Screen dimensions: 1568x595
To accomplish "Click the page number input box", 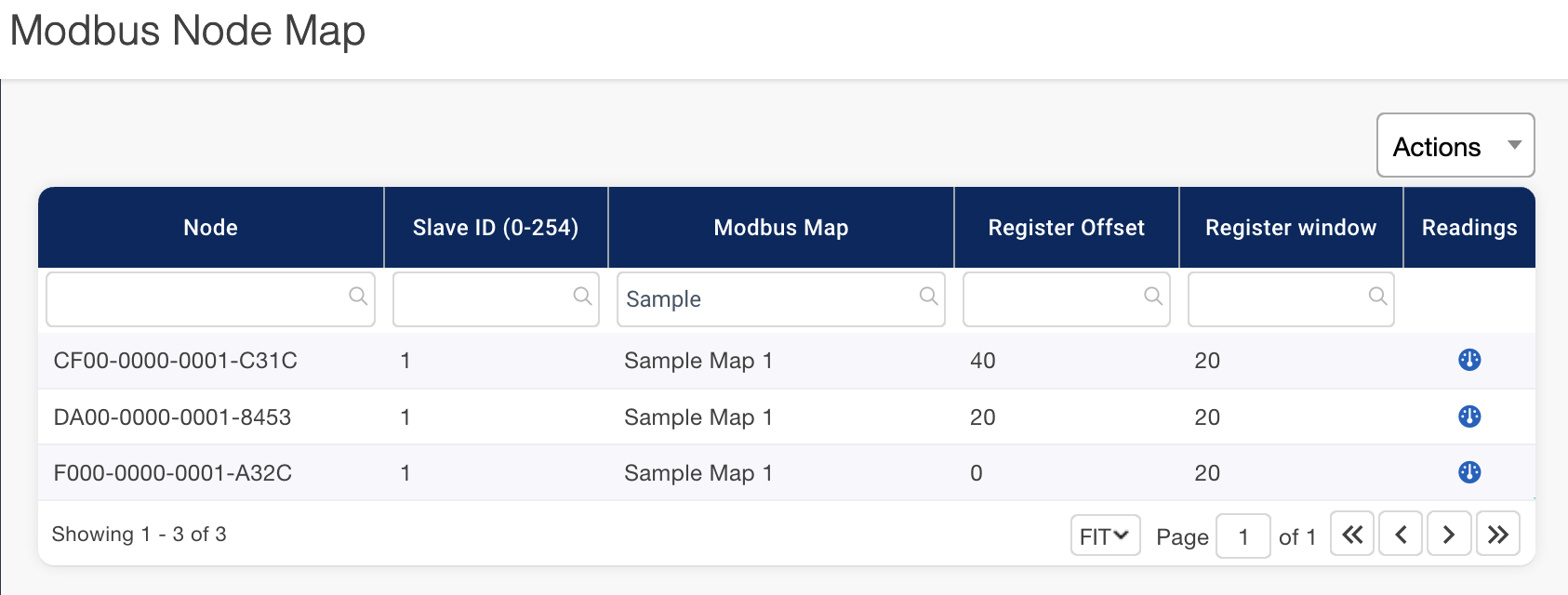I will click(x=1242, y=536).
